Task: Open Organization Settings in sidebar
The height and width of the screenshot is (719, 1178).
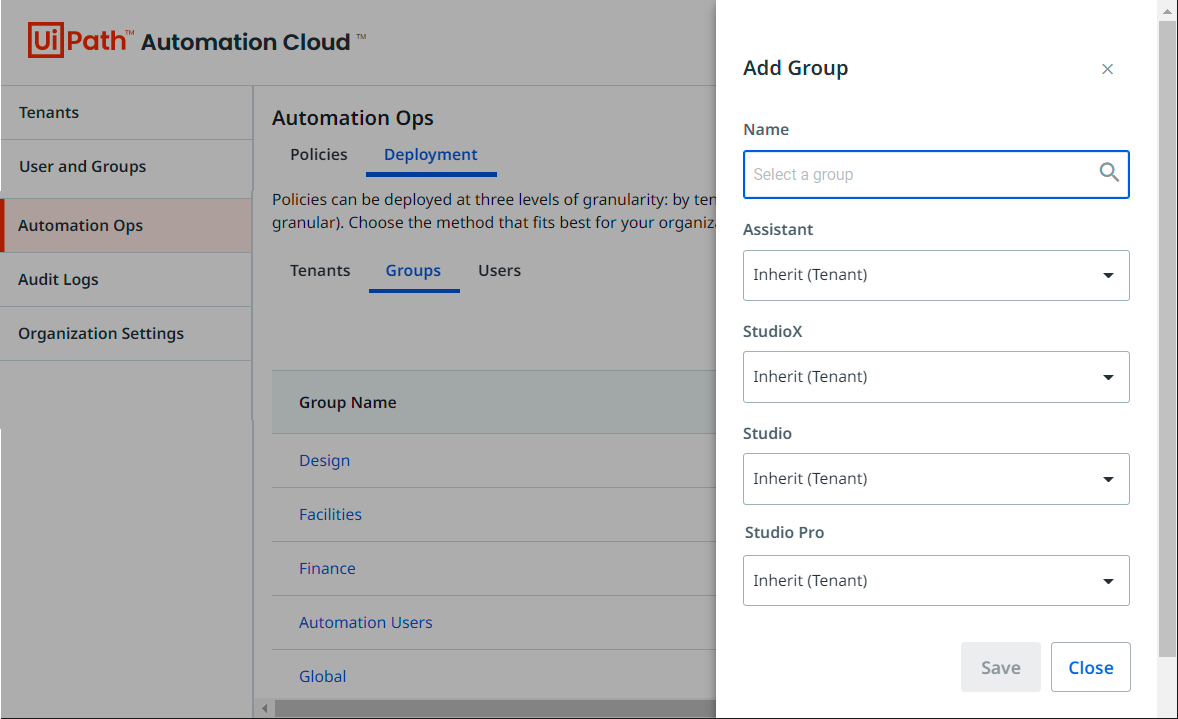Action: 126,334
